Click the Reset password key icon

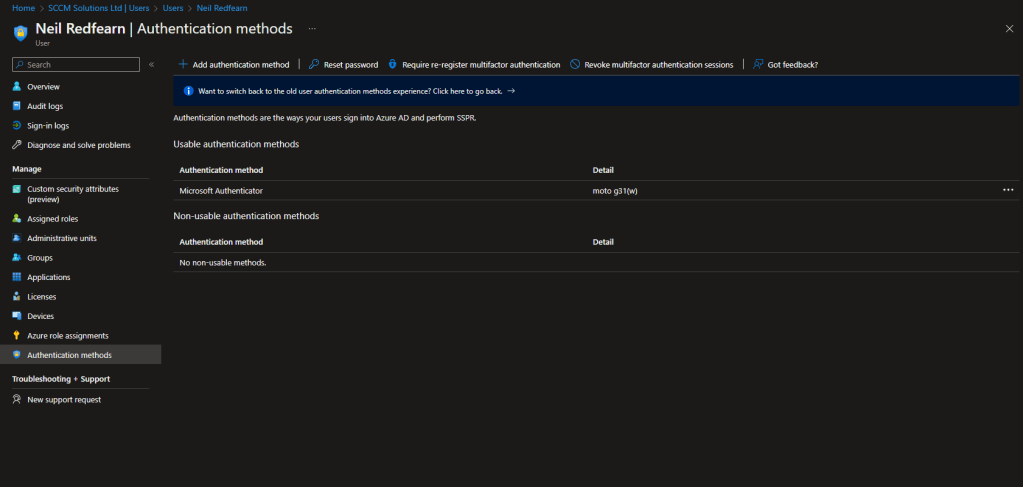(314, 65)
